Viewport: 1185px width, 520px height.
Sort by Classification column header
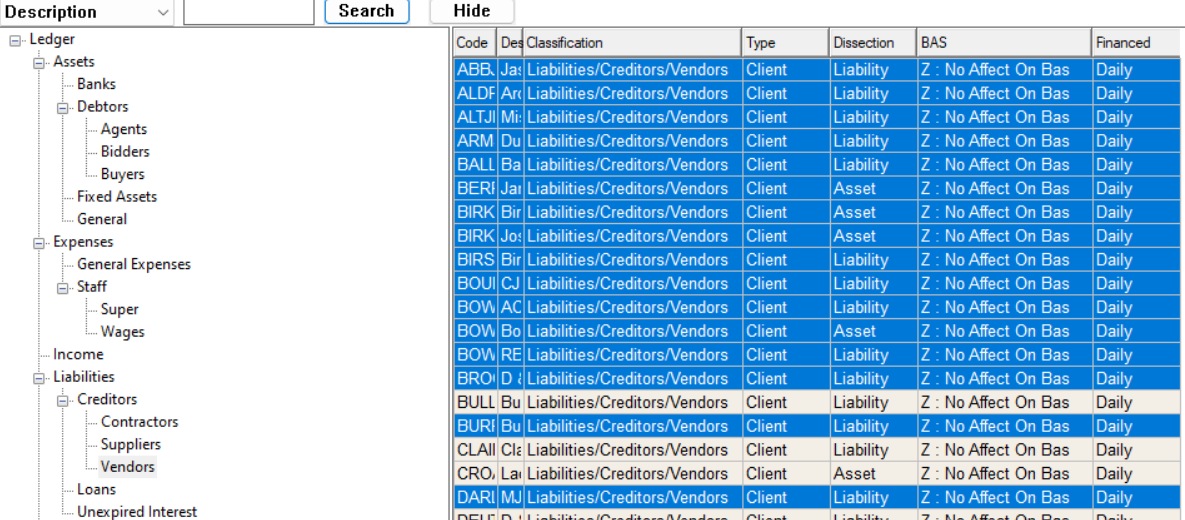point(632,43)
